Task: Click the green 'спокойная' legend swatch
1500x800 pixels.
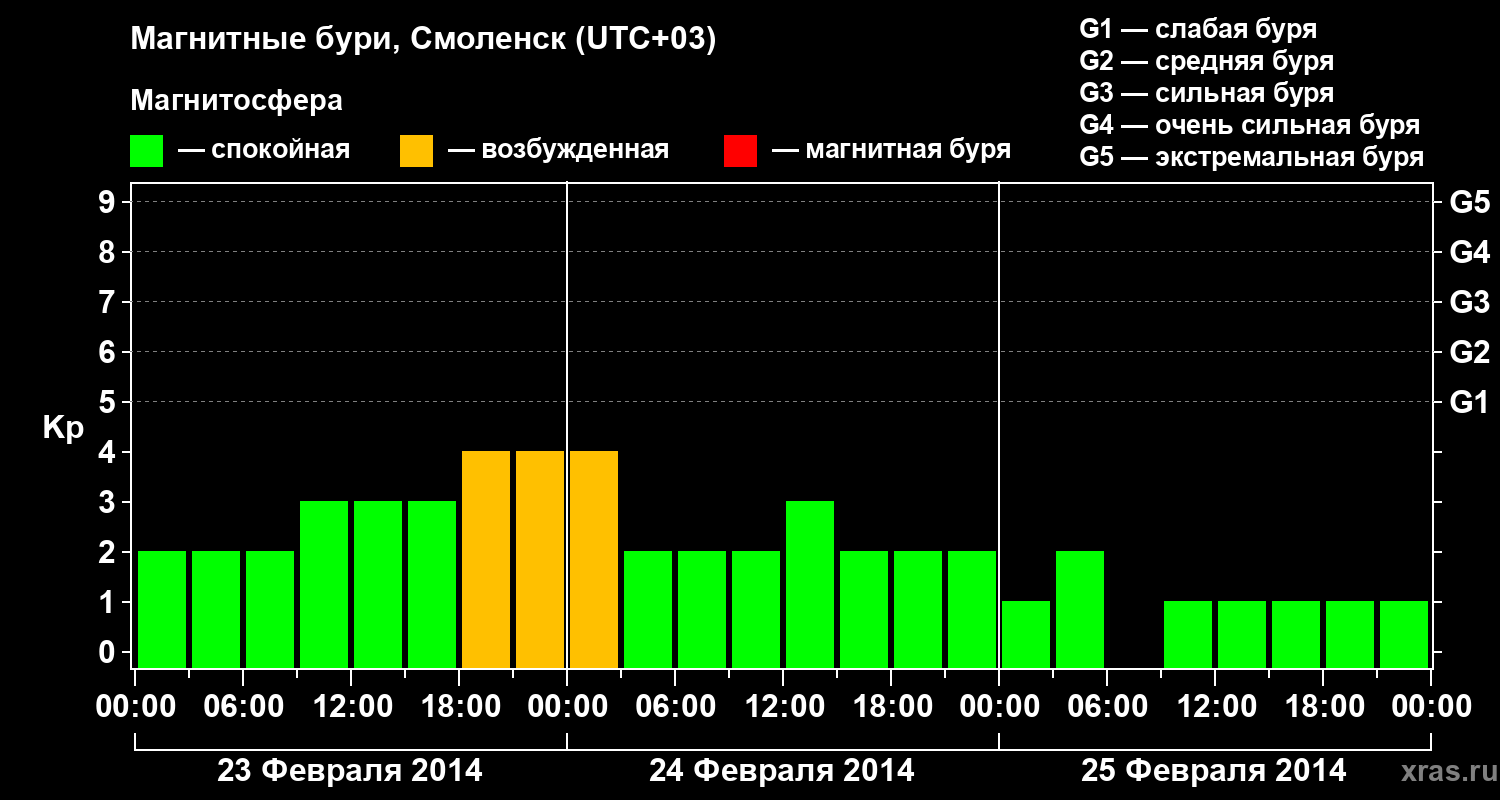Action: click(x=146, y=151)
